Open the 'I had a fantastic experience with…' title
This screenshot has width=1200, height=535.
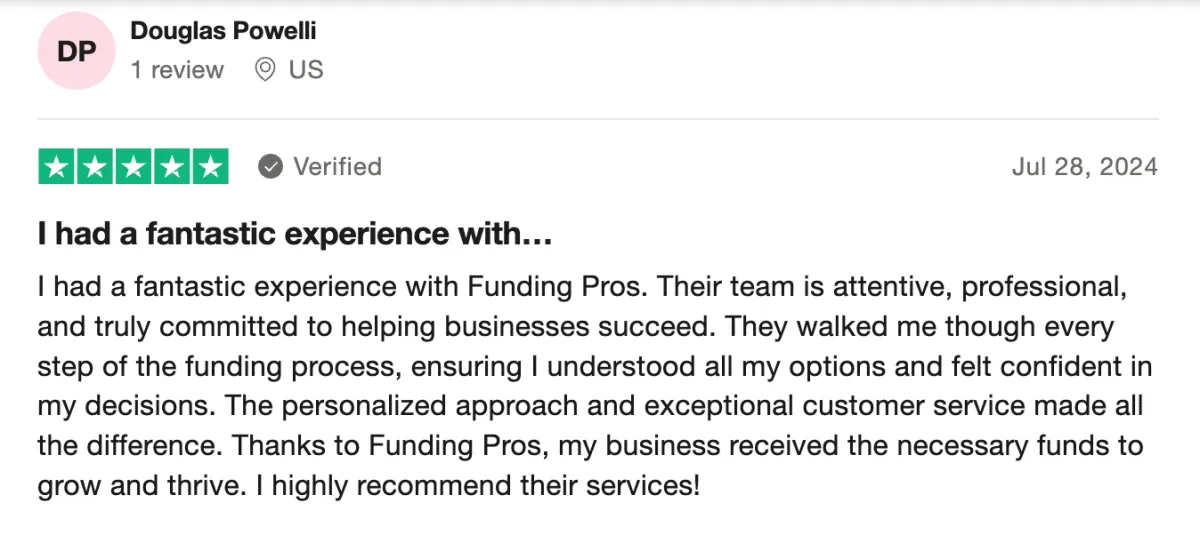coord(295,234)
